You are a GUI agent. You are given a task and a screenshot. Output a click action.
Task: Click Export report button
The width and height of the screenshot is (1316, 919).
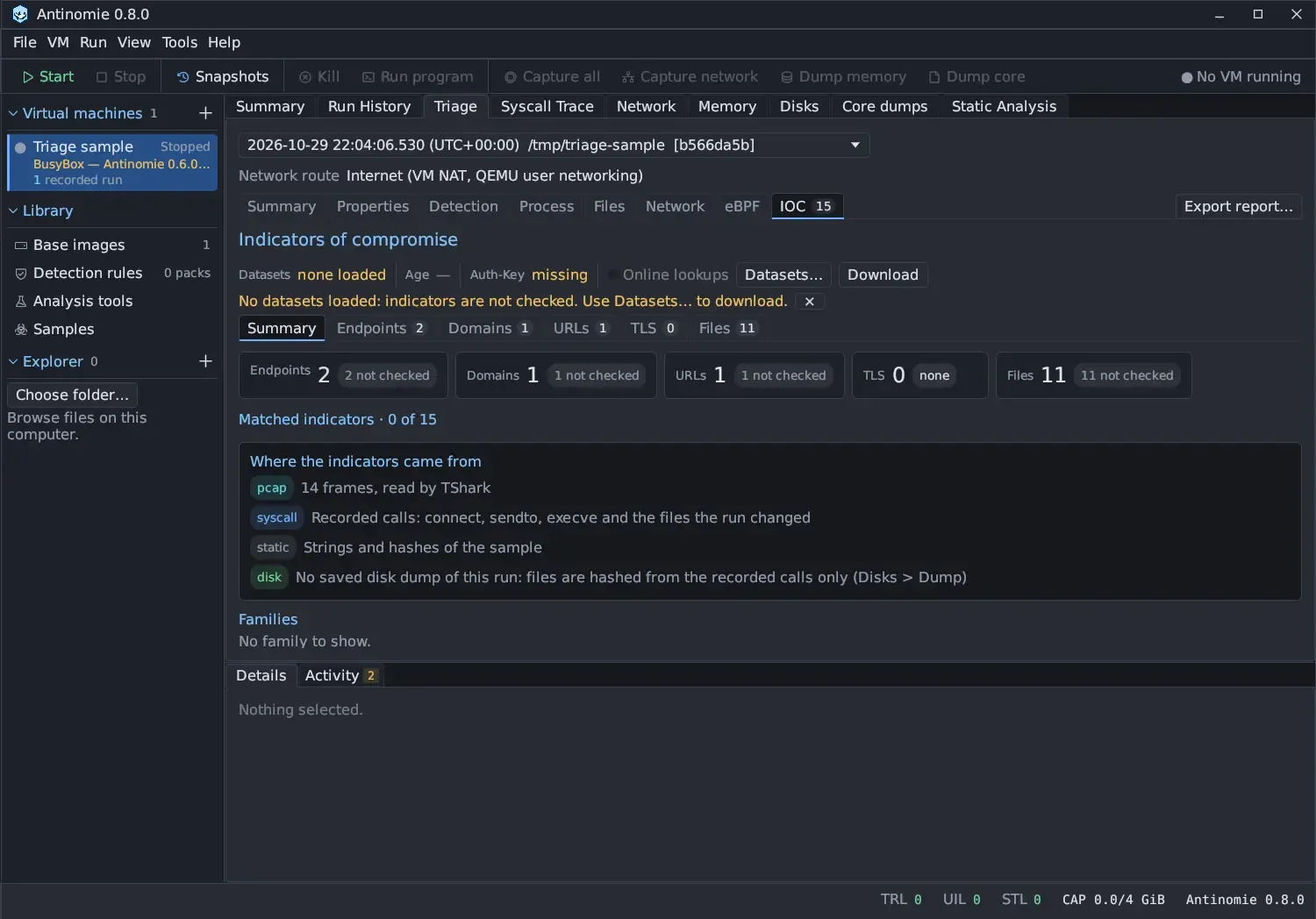(1239, 206)
